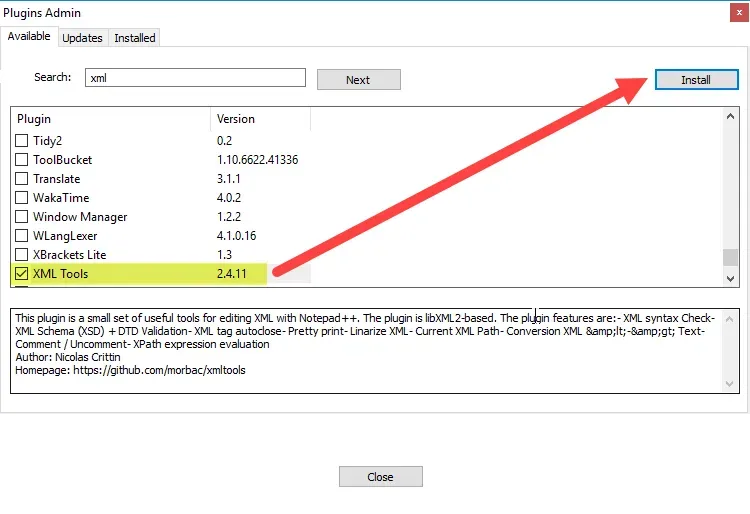Tick the WLangLexer checkbox
750x514 pixels.
pyautogui.click(x=22, y=236)
